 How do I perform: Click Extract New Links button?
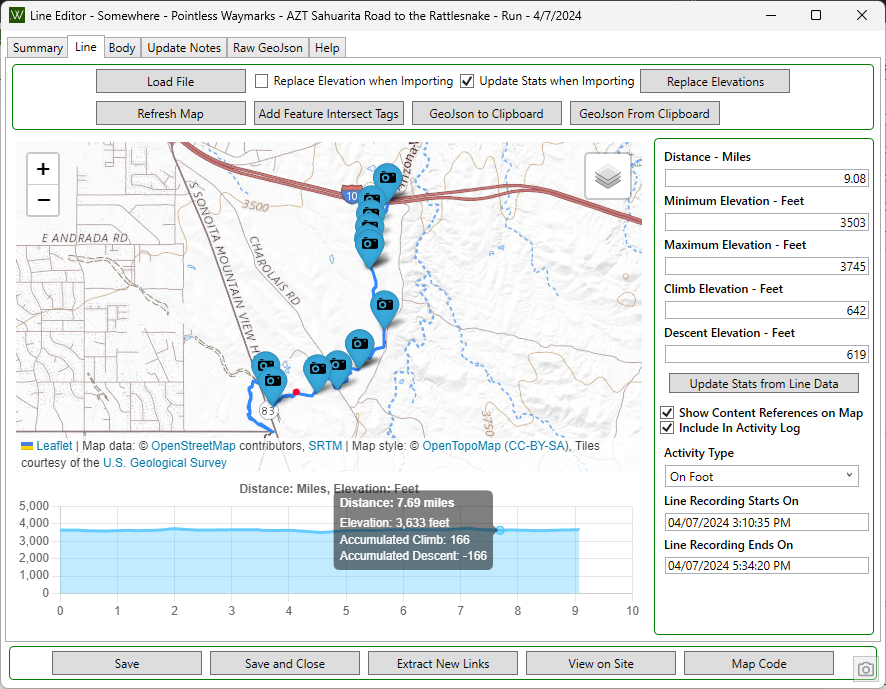click(443, 664)
